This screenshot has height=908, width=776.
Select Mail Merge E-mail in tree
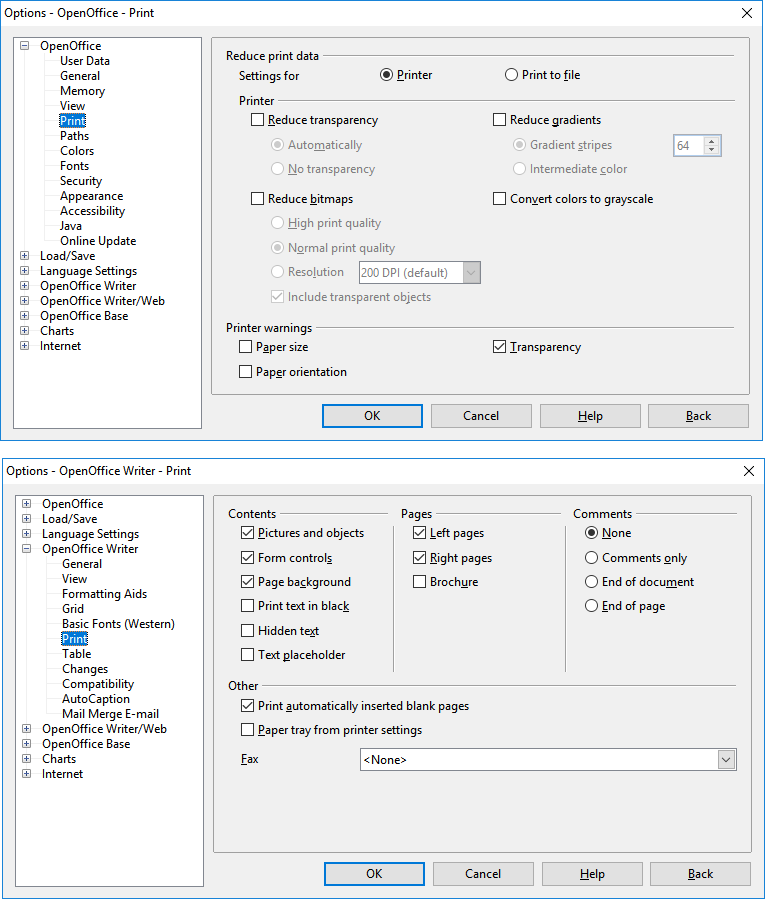110,714
